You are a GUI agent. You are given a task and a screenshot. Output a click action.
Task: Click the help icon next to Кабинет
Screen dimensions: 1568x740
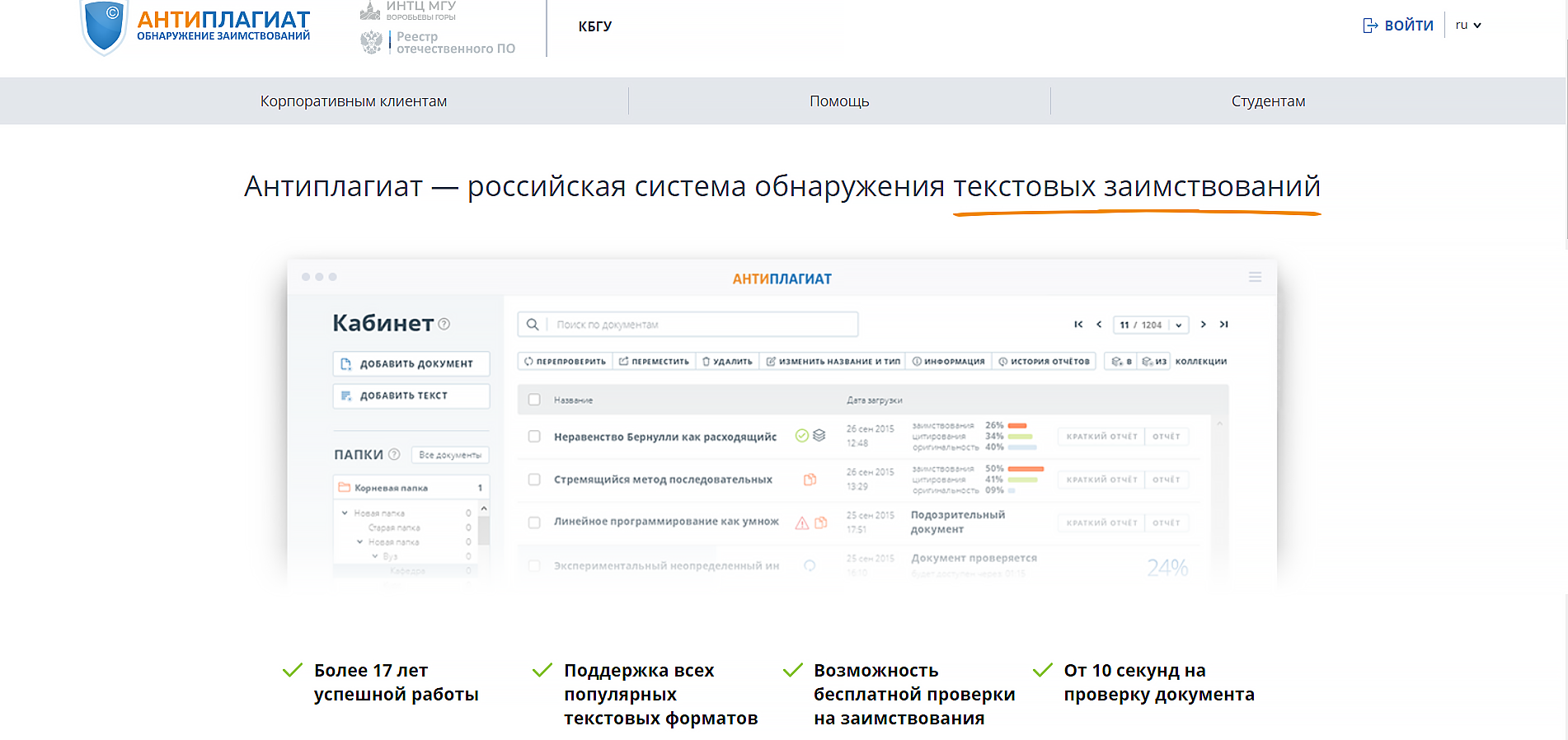(x=444, y=324)
